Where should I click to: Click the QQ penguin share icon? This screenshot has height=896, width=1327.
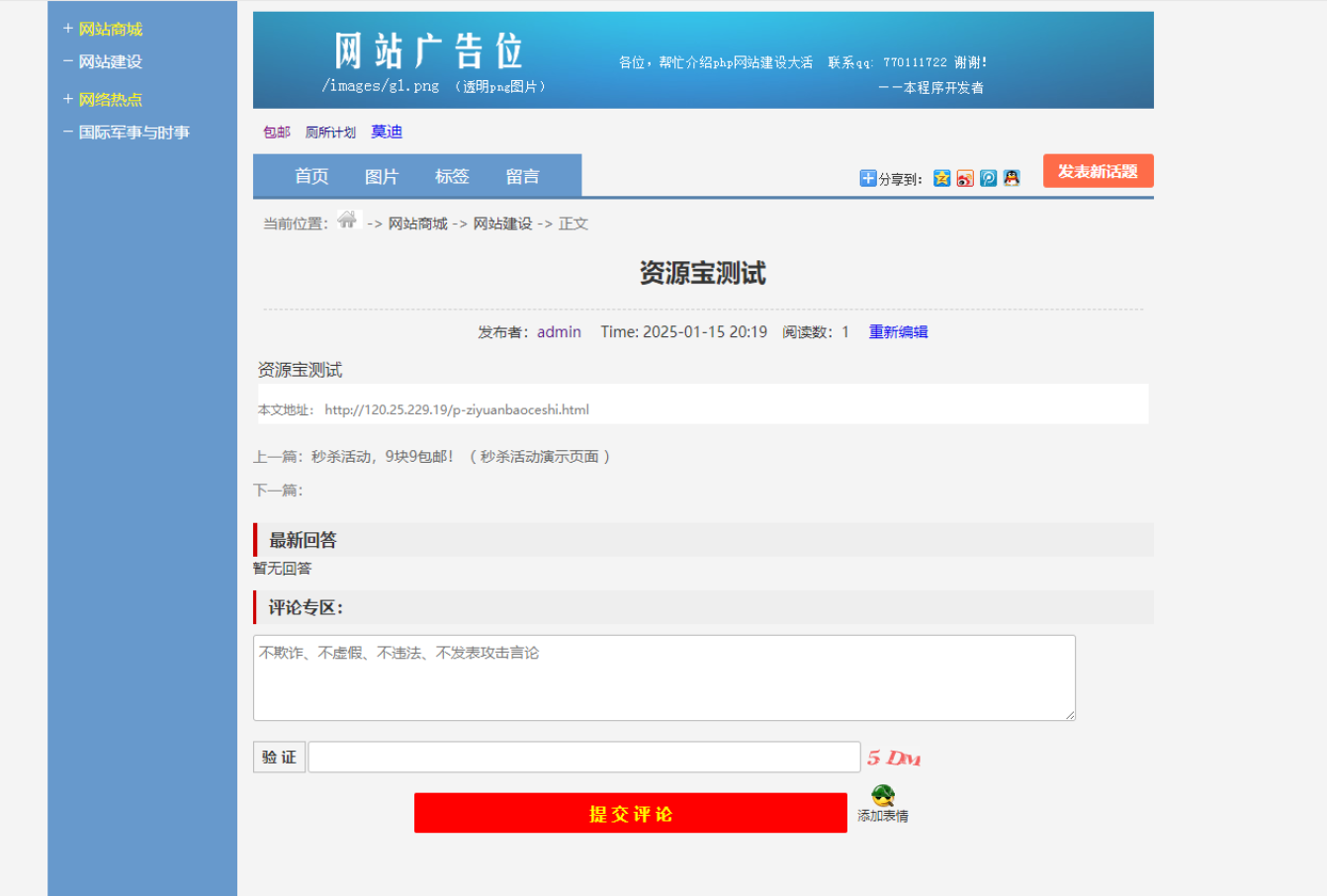coord(1011,178)
